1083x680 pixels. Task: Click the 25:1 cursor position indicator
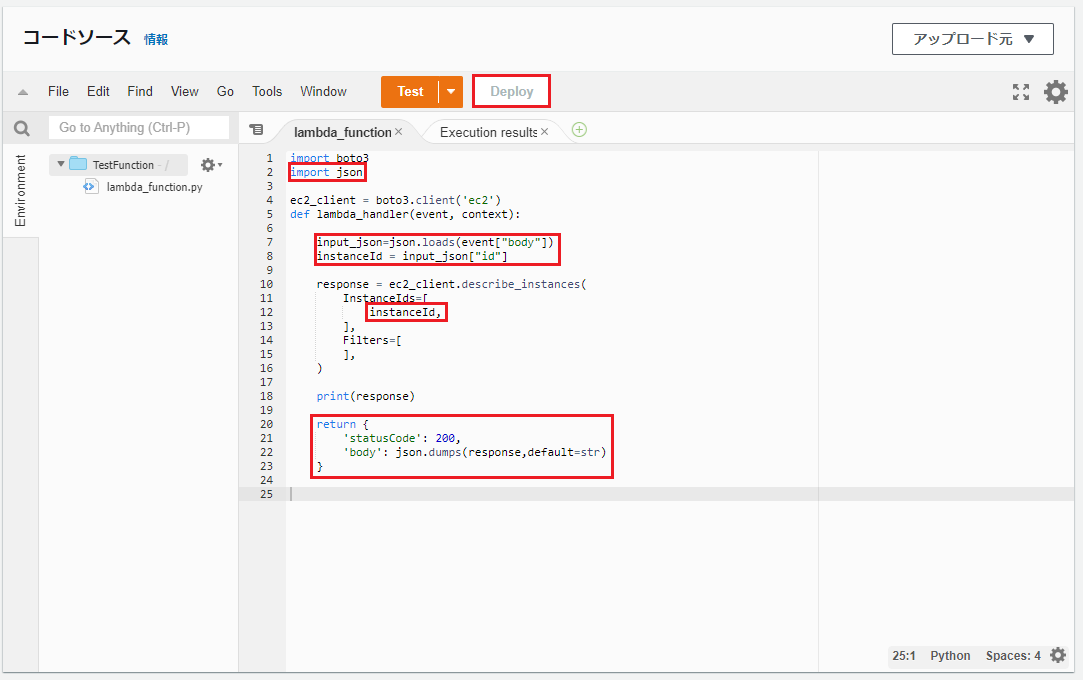[903, 656]
